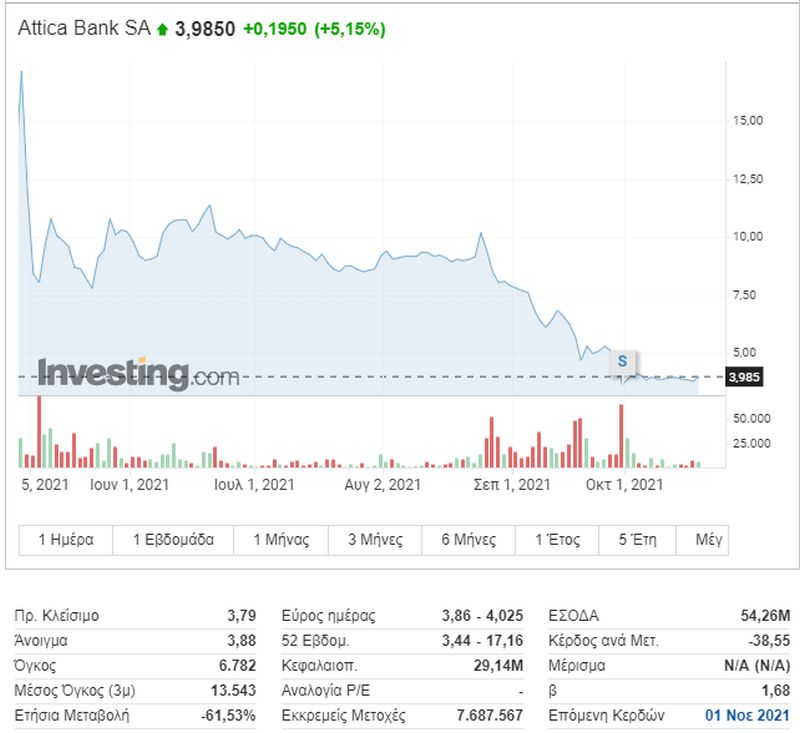Click the green up arrow beside Attica Bank SA
Viewport: 800px width, 733px height.
pos(162,30)
